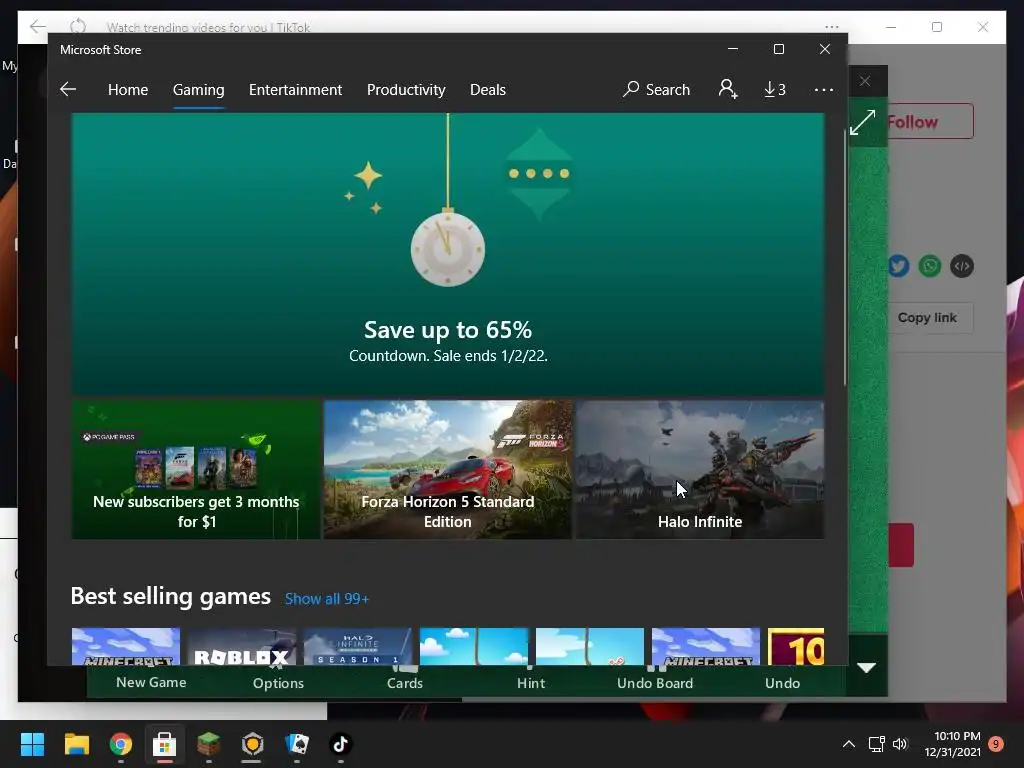The width and height of the screenshot is (1024, 768).
Task: Open the Store's three-dot more menu
Action: click(x=824, y=89)
